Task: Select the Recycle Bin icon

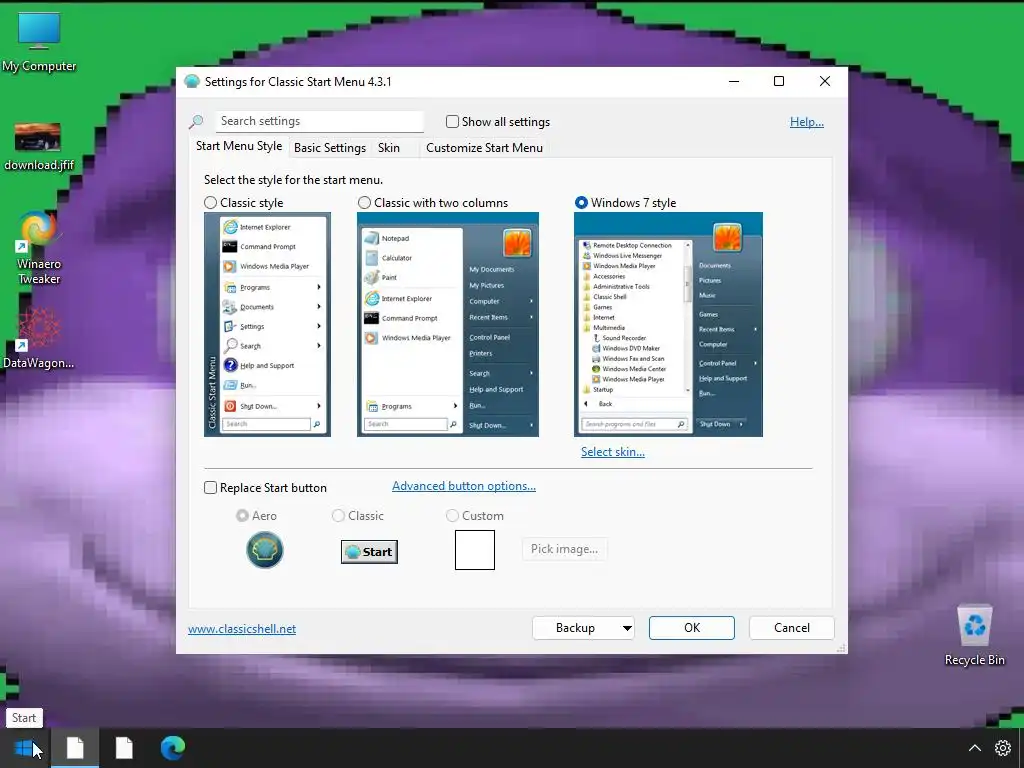Action: (x=974, y=635)
